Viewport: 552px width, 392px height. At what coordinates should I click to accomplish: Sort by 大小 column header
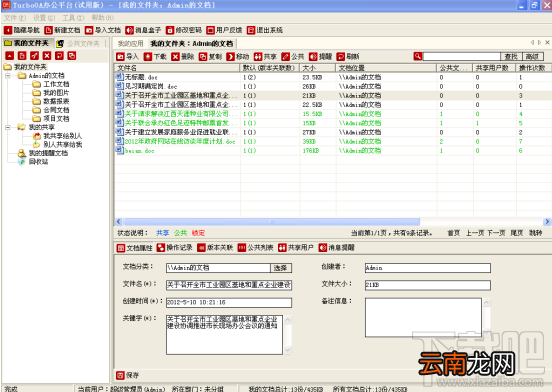click(x=318, y=68)
